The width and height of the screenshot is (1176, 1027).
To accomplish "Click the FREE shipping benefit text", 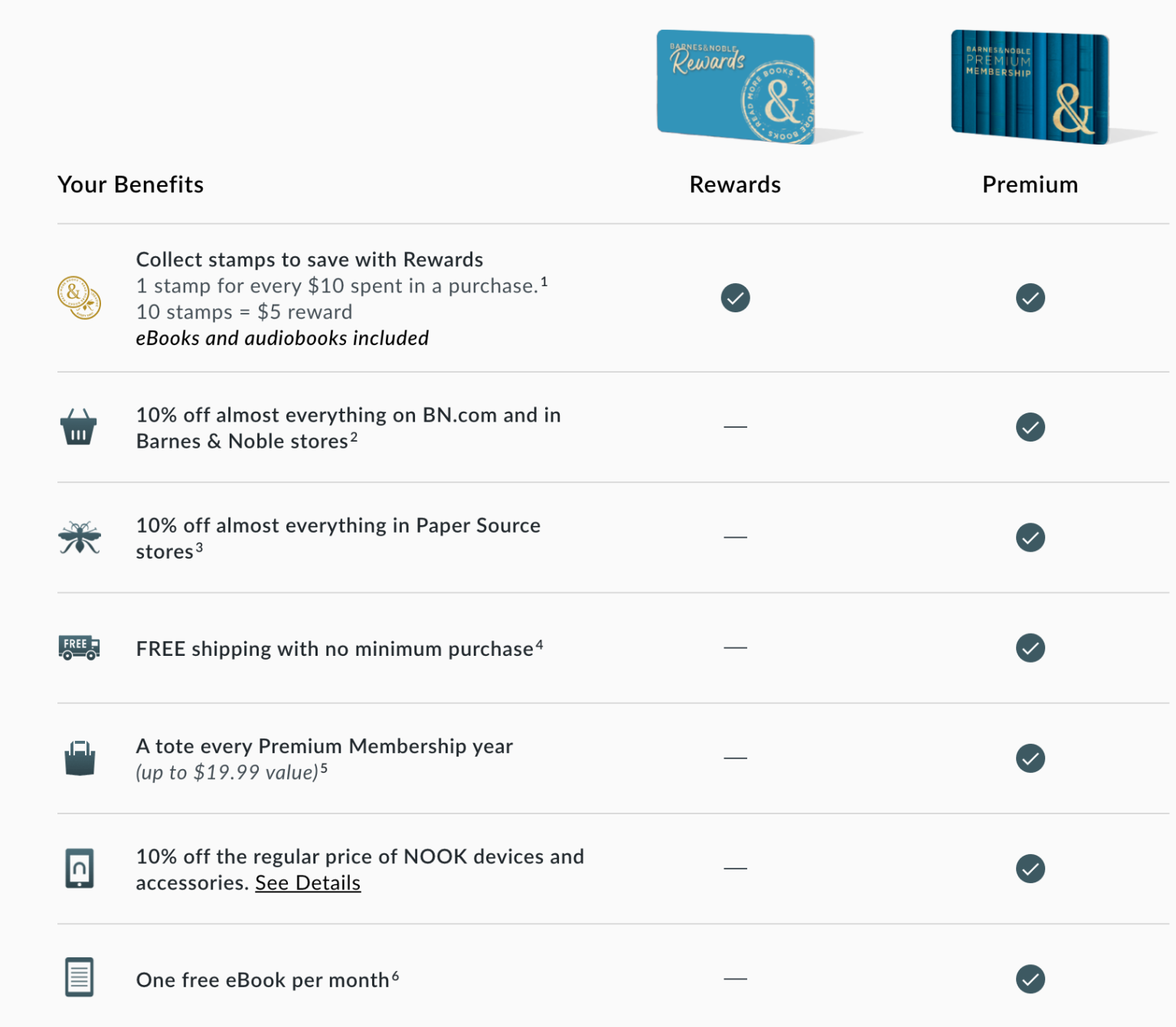I will [335, 649].
